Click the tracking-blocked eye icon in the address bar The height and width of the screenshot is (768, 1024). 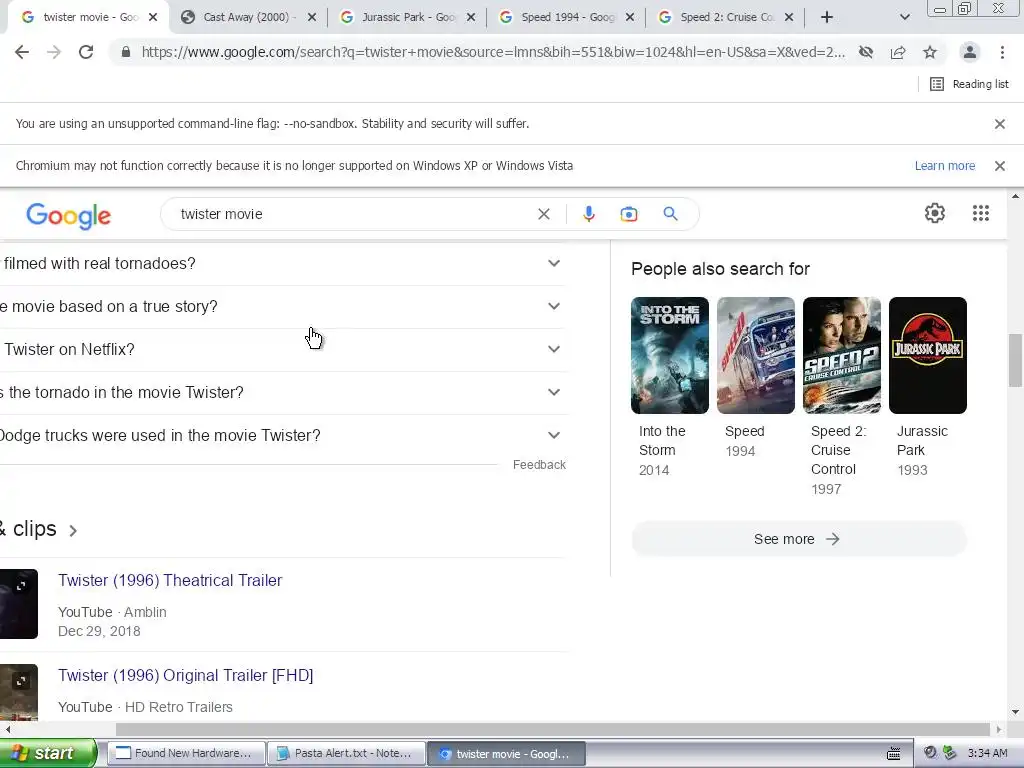click(x=866, y=52)
